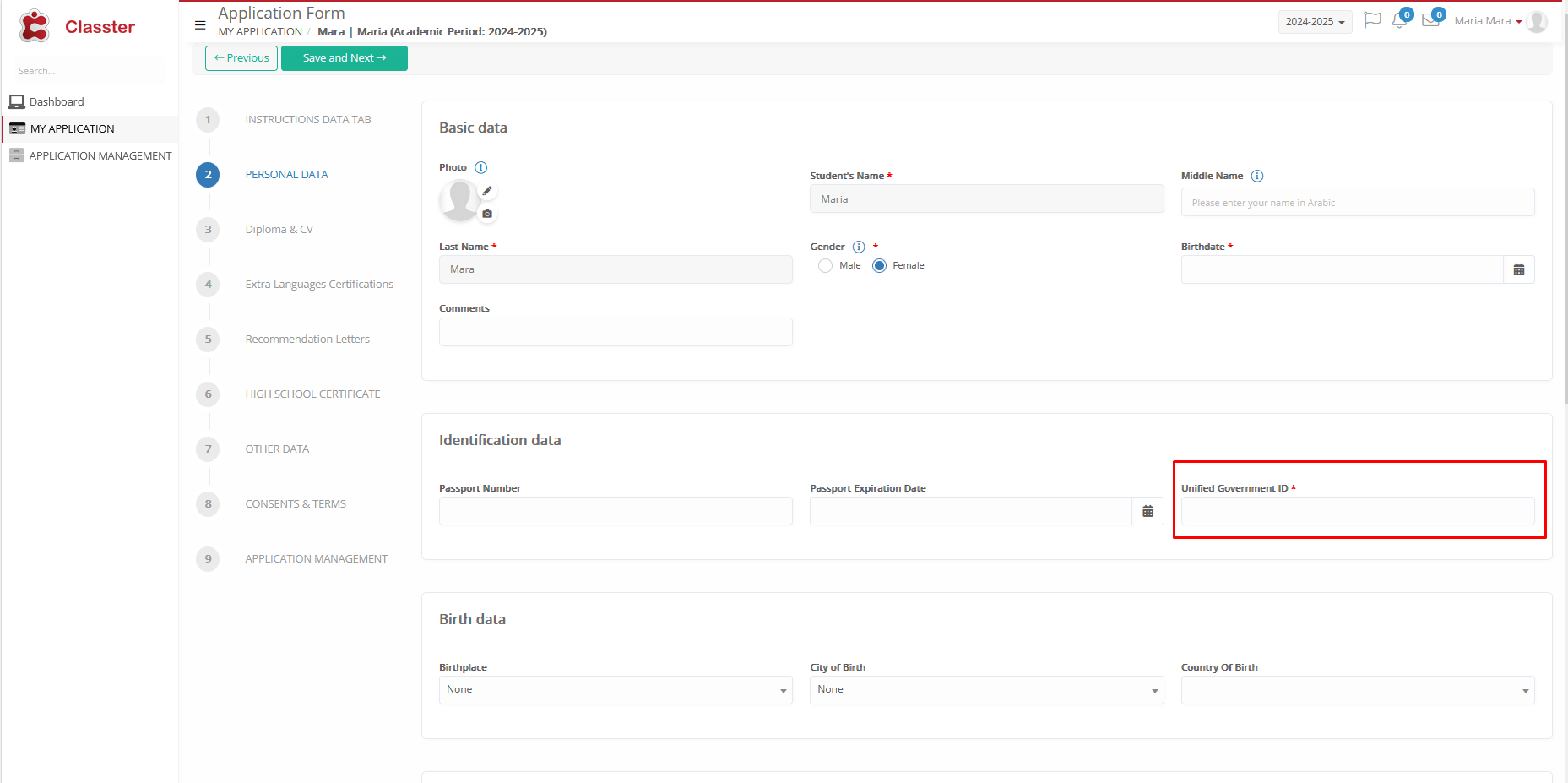Click the Previous button
This screenshot has width=1568, height=783.
pyautogui.click(x=241, y=58)
